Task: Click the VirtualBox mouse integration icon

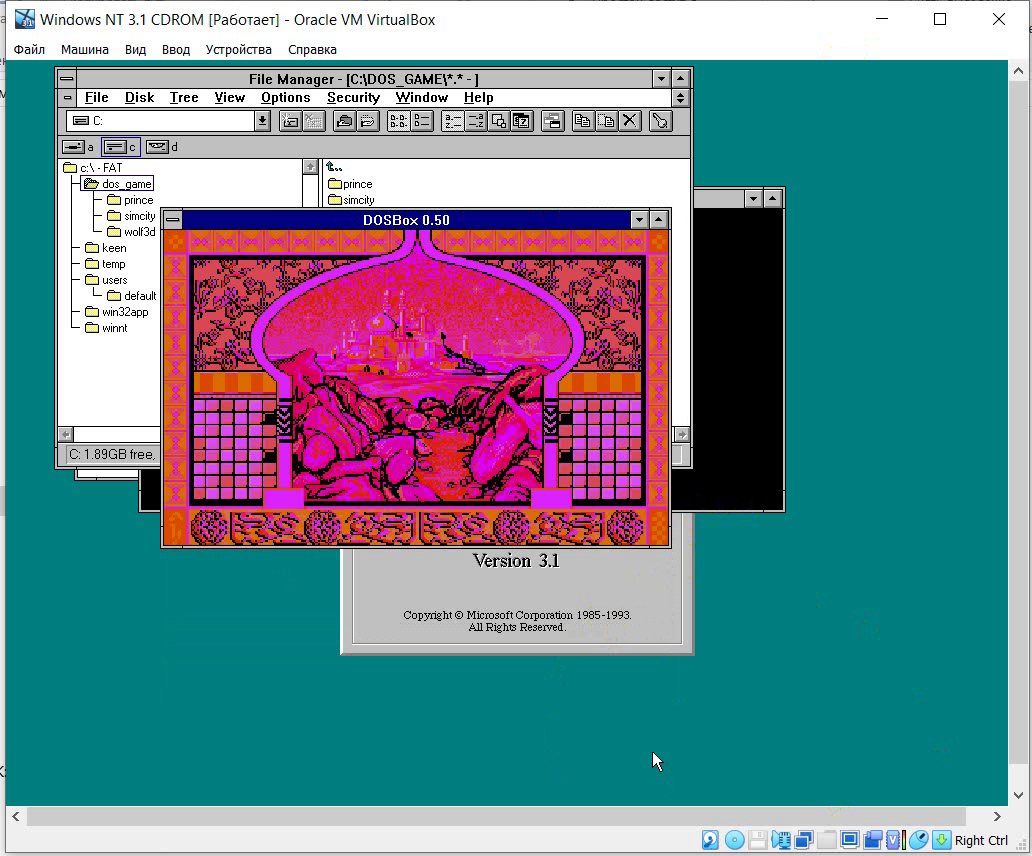Action: coord(919,840)
